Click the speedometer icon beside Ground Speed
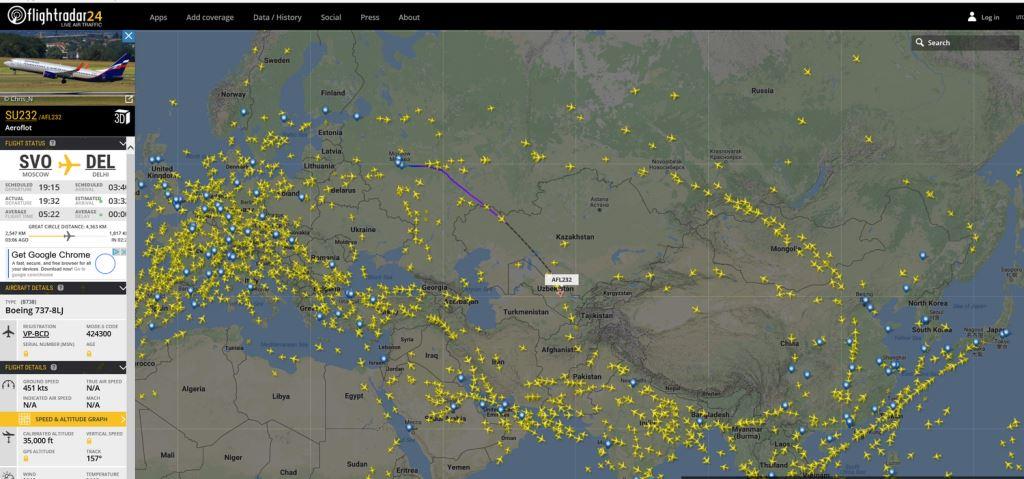1024x479 pixels. click(8, 385)
